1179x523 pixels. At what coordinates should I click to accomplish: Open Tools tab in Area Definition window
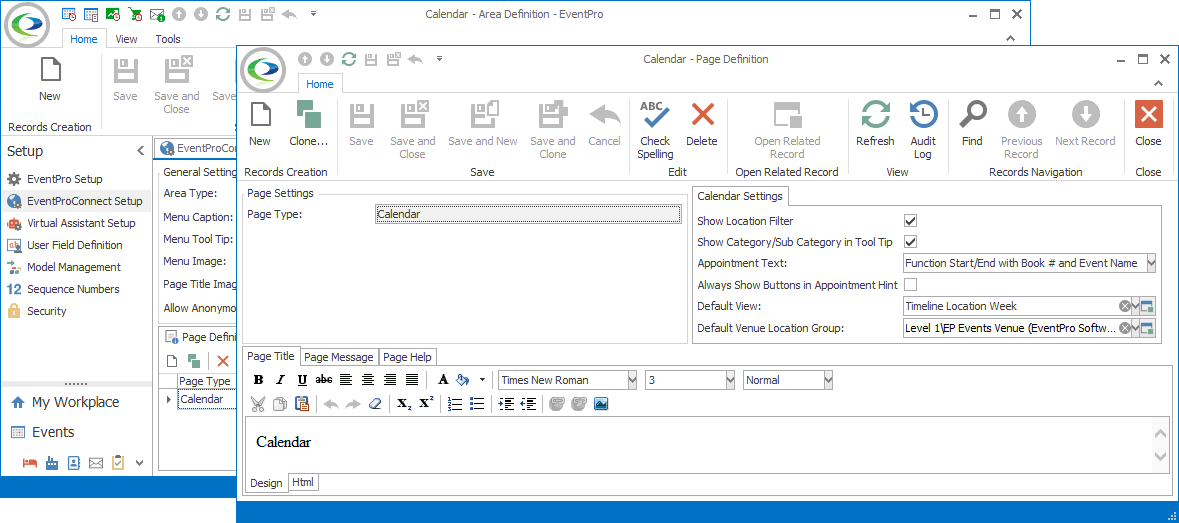point(168,39)
